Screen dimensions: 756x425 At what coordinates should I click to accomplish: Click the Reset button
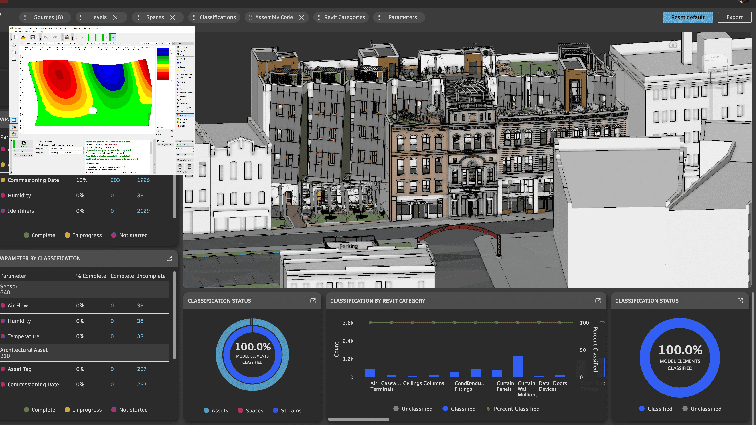pos(733,17)
